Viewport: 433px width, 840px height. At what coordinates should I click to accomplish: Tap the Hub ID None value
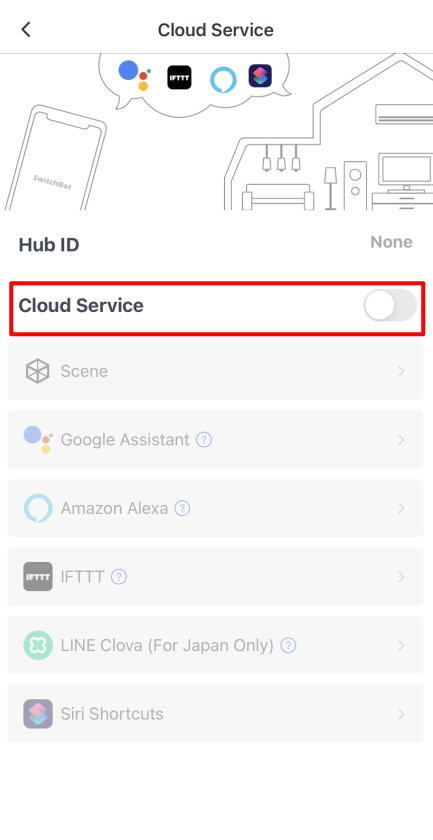[391, 242]
